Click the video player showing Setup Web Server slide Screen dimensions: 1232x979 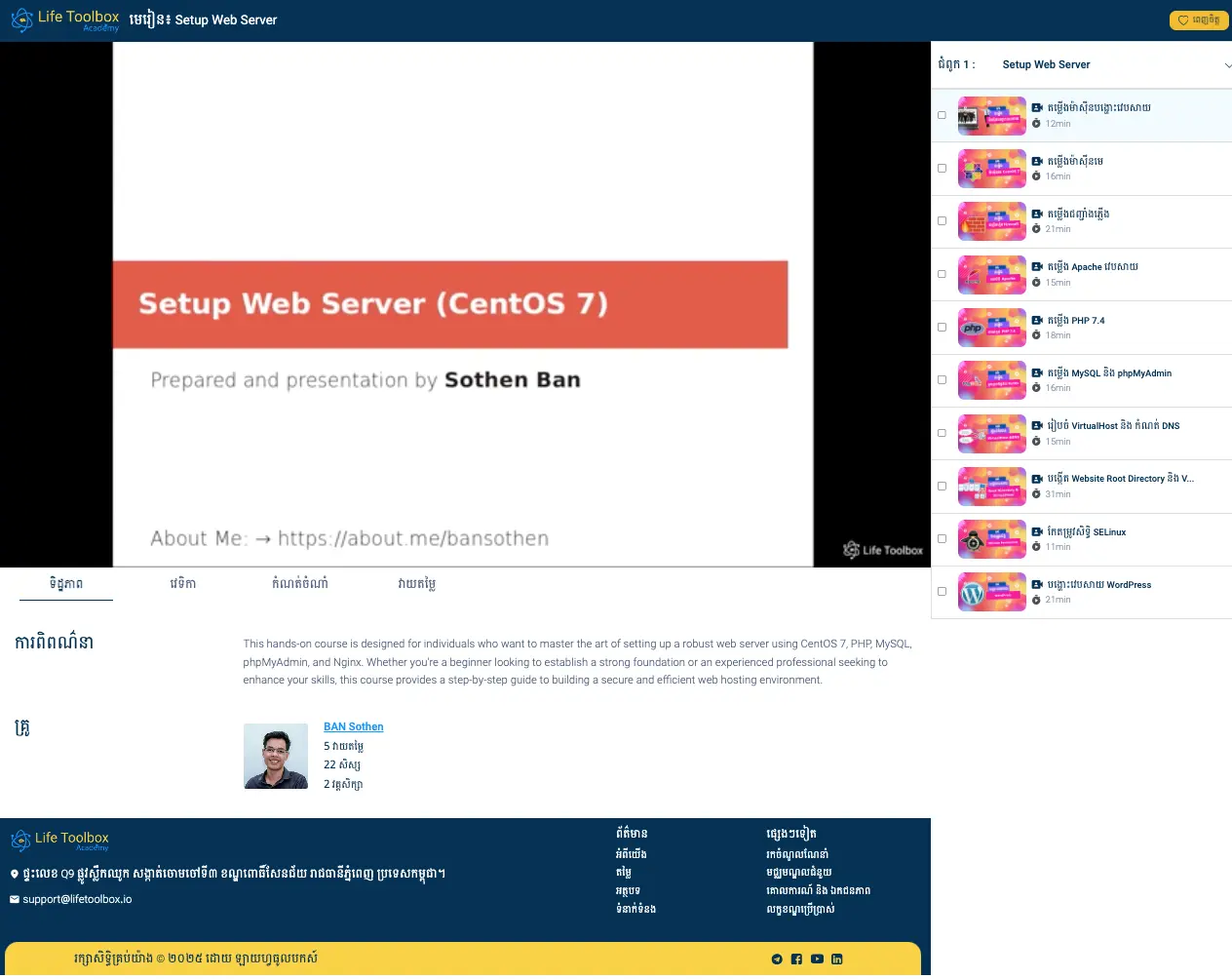(465, 304)
